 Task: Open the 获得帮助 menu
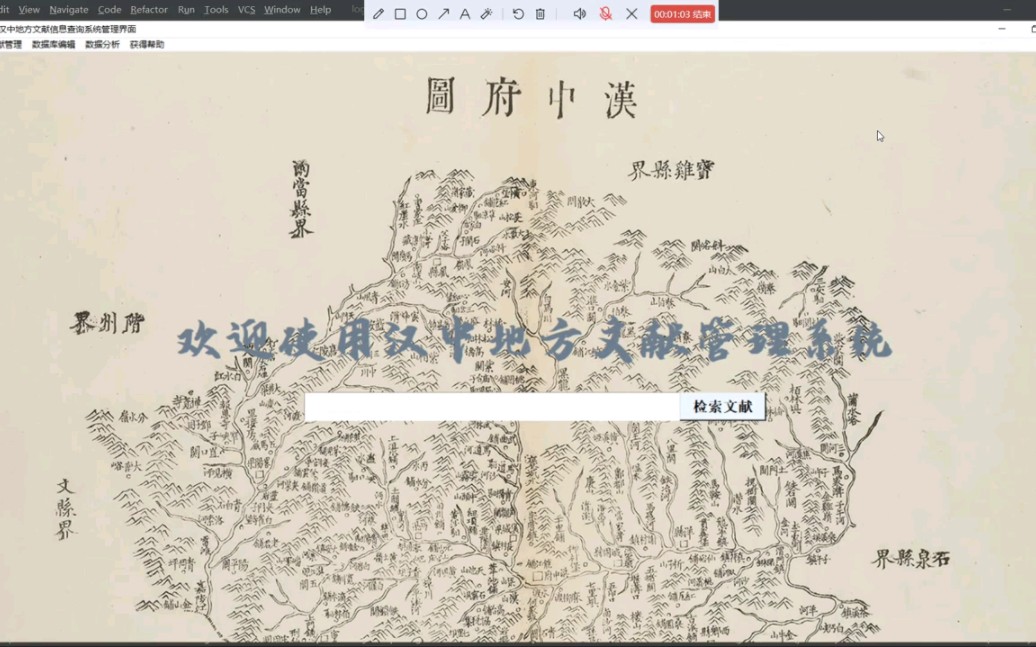[149, 44]
